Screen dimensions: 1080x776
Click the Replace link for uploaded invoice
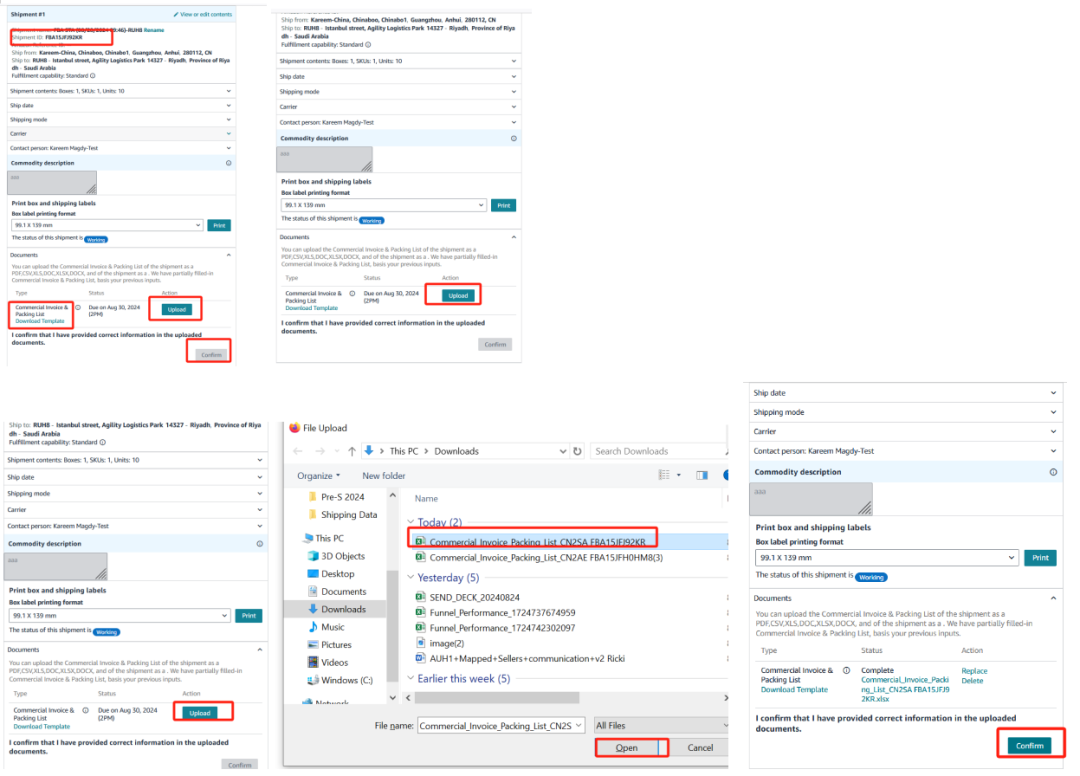tap(974, 671)
